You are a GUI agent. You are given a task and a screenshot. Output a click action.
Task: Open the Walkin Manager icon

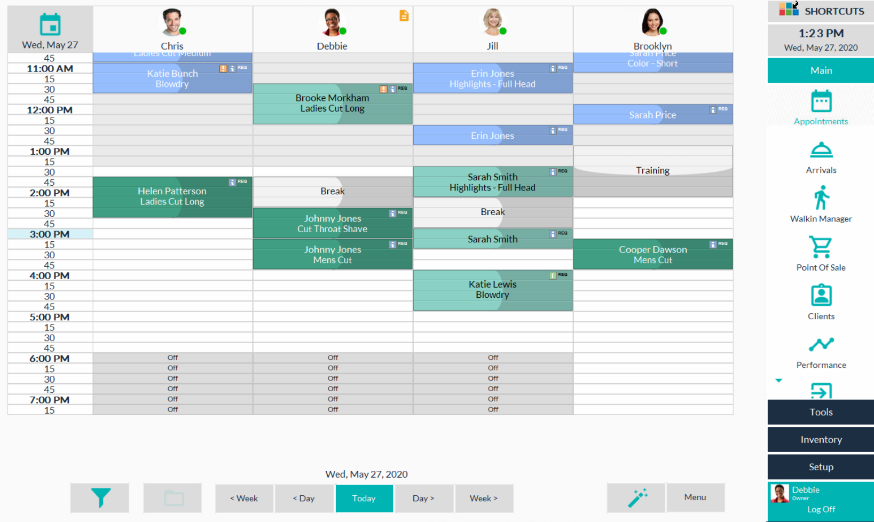(821, 198)
